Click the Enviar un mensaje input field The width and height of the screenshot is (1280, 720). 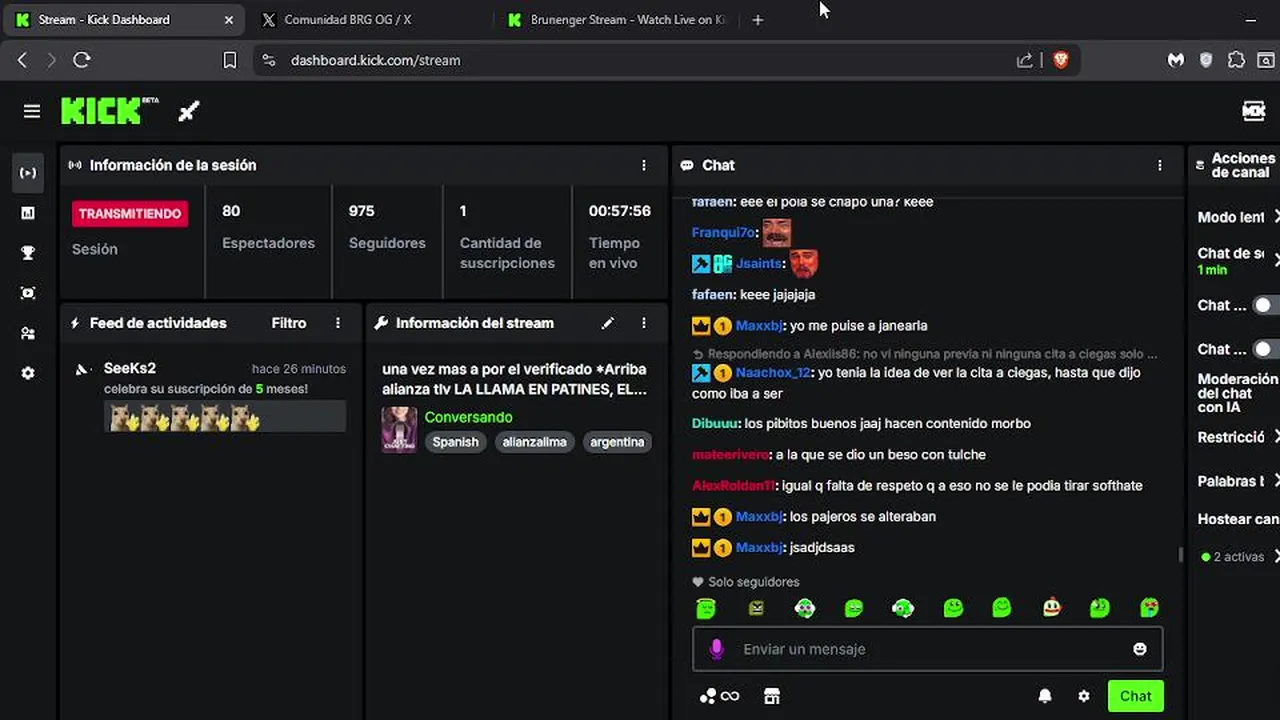click(928, 649)
